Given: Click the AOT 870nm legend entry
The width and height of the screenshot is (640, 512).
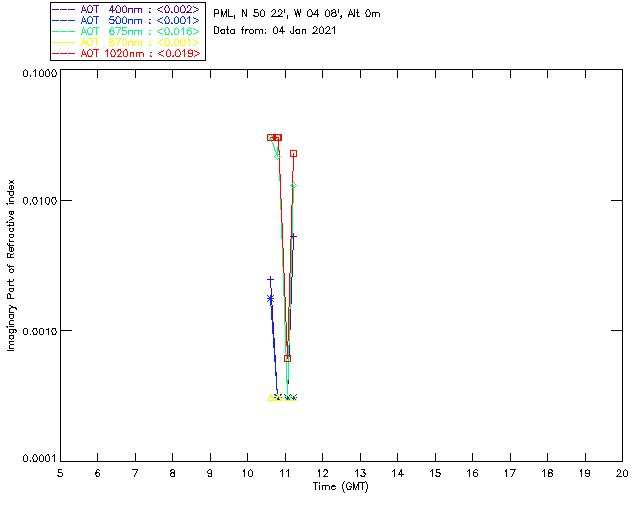Looking at the screenshot, I should 126,42.
